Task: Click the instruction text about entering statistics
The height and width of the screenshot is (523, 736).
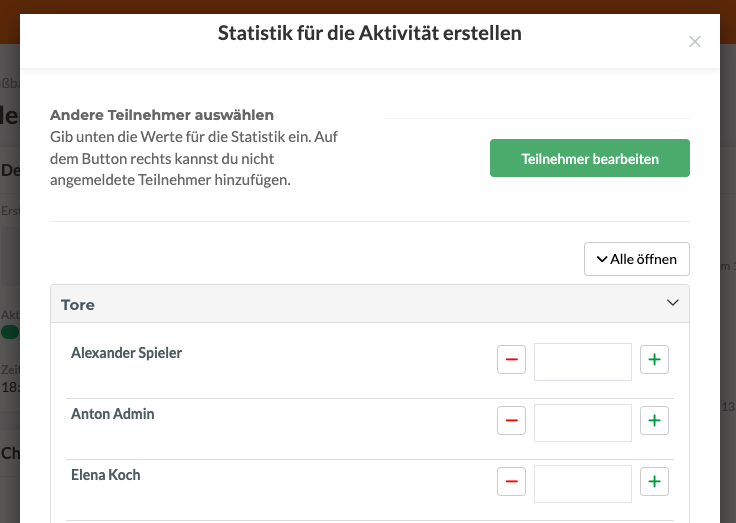Action: pyautogui.click(x=192, y=158)
